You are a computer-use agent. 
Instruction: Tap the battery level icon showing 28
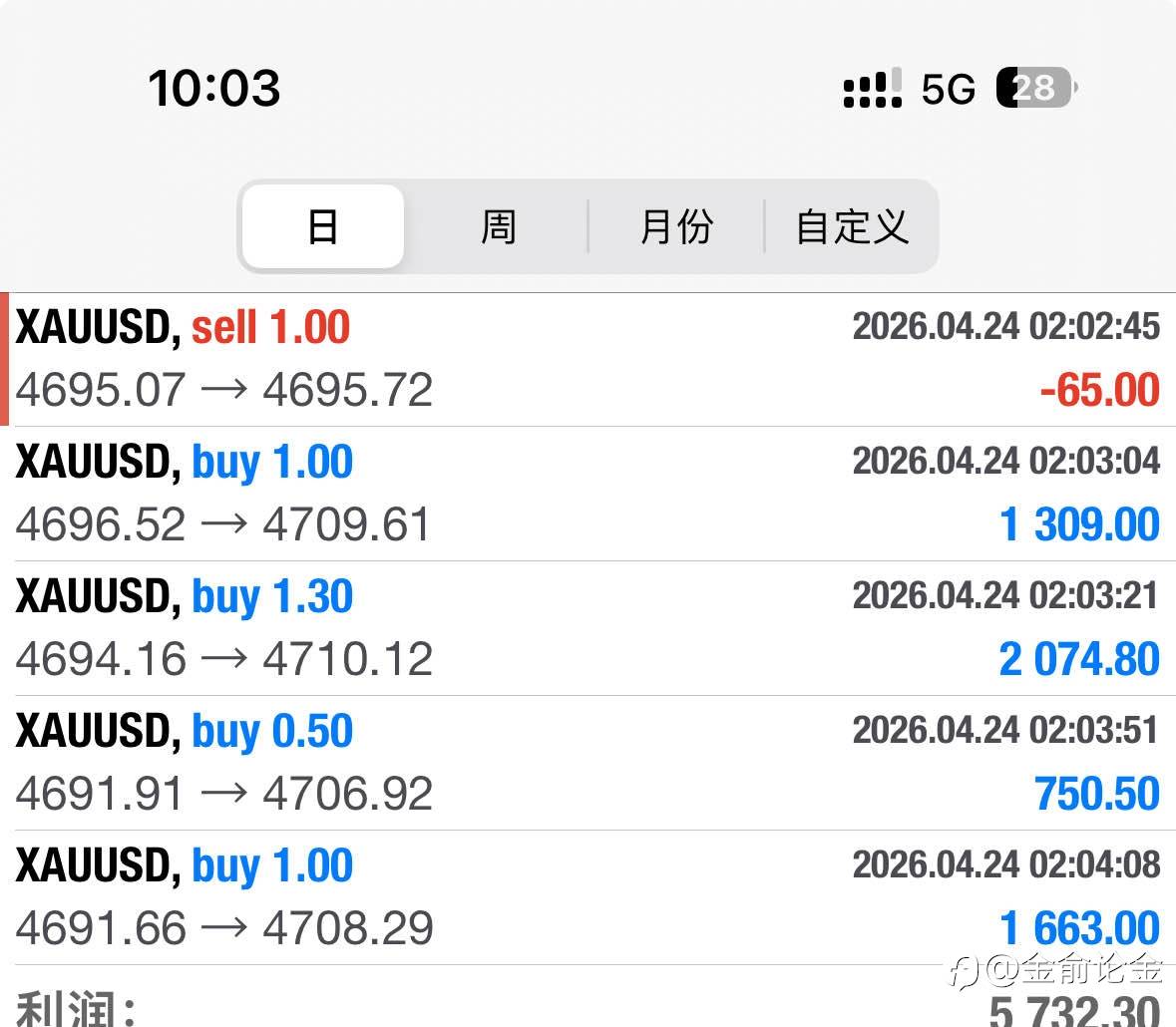[x=1037, y=88]
